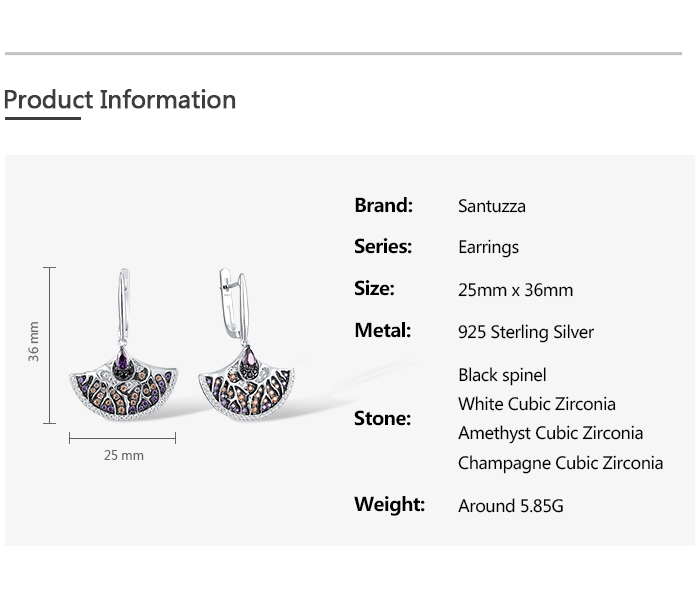The height and width of the screenshot is (596, 700).
Task: Open the Santuzza brand name
Action: pyautogui.click(x=491, y=206)
